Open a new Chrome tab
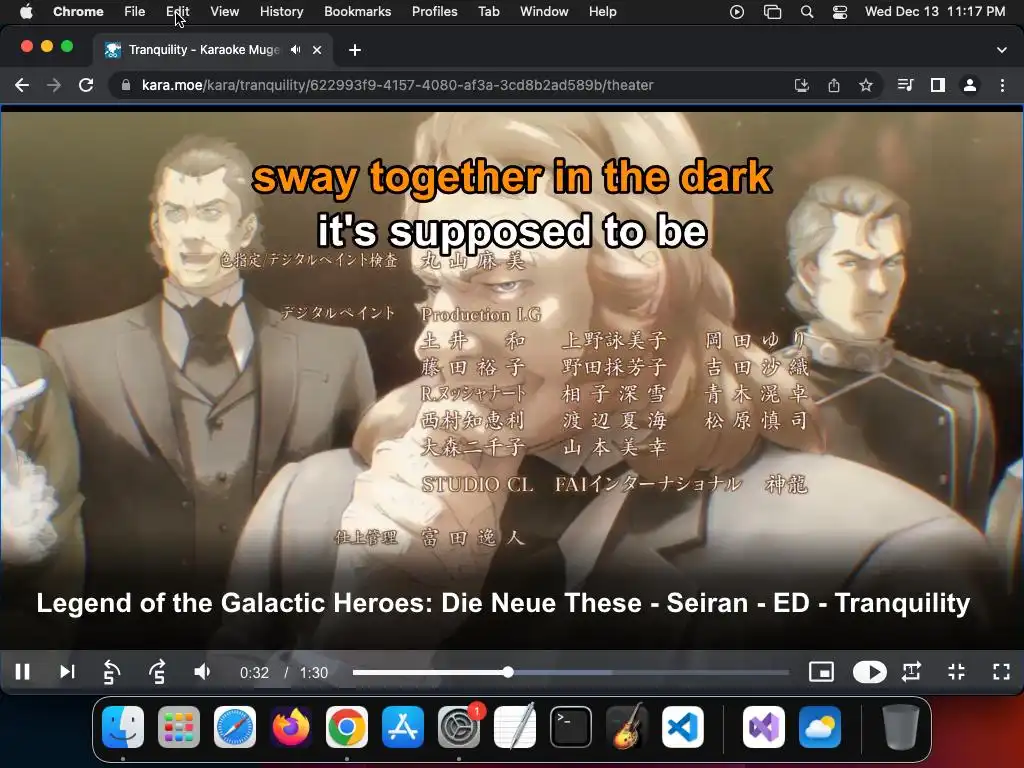Image resolution: width=1024 pixels, height=768 pixels. (355, 50)
